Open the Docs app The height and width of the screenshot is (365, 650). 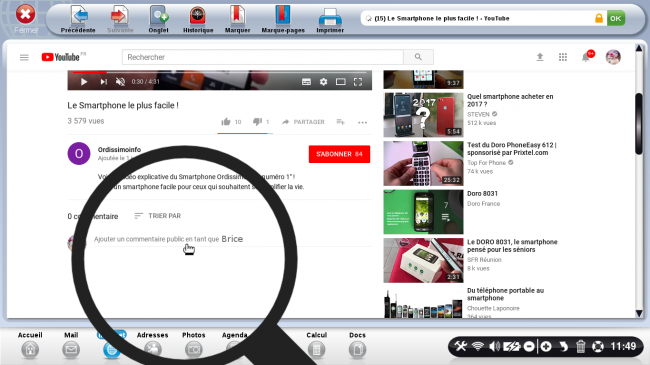tap(357, 345)
